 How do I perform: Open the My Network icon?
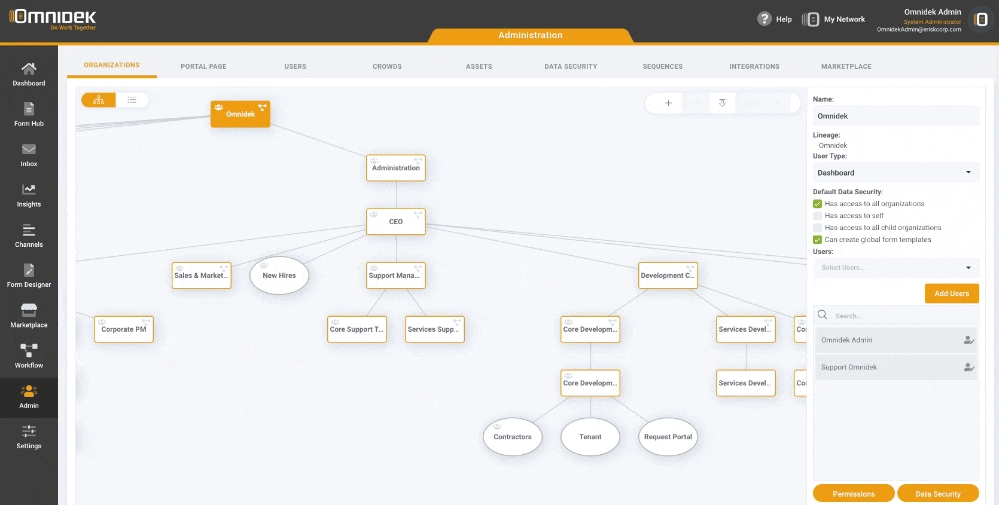810,19
